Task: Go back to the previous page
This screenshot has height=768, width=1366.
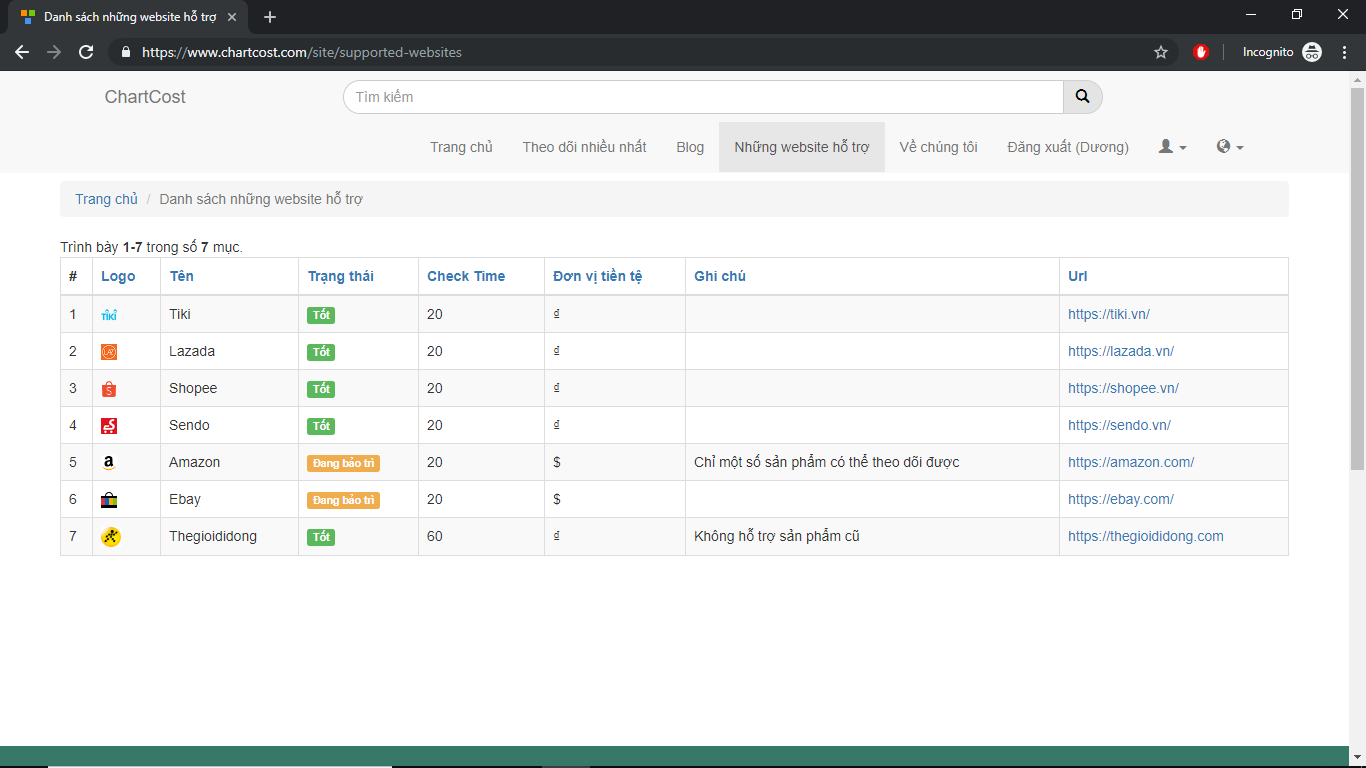Action: pyautogui.click(x=22, y=52)
